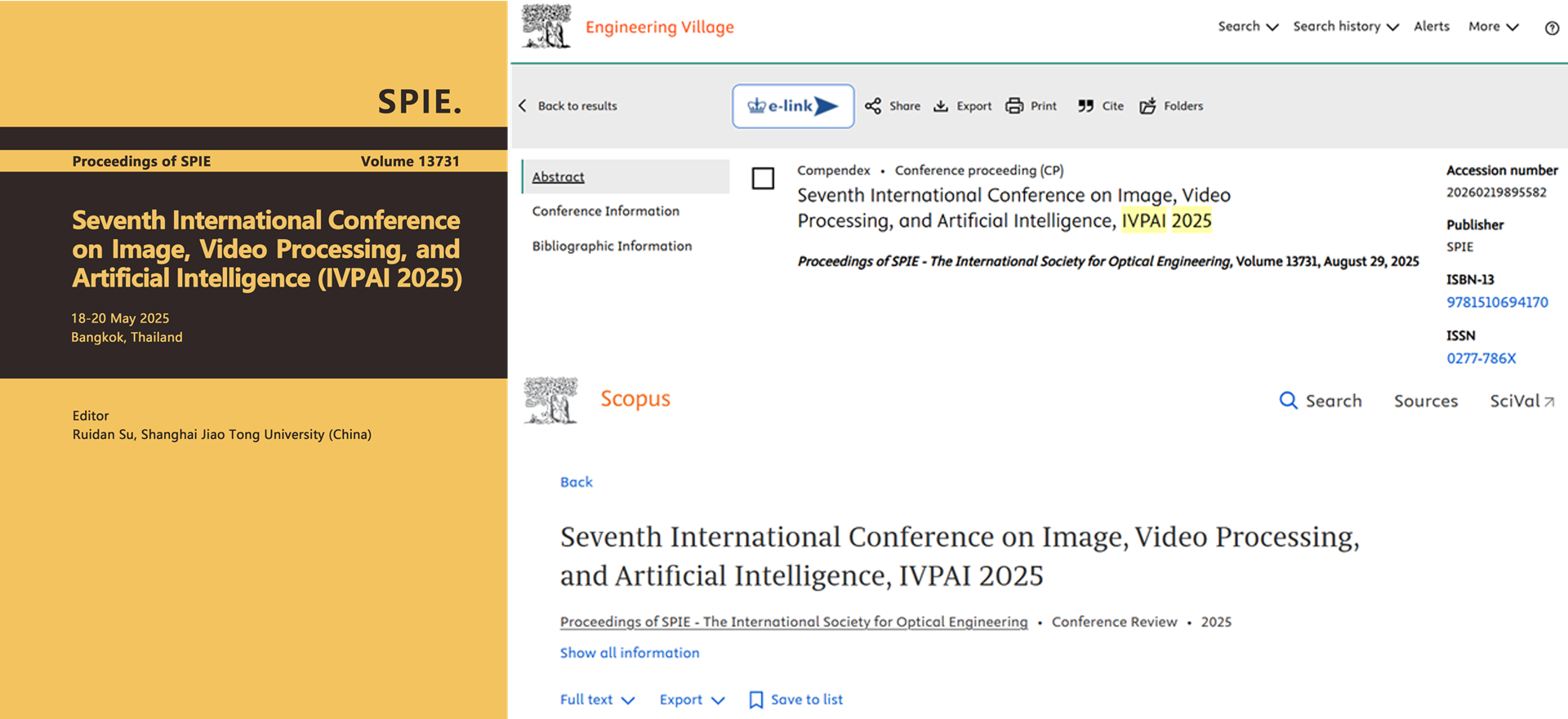Screen dimensions: 1568x719
Task: Click the Print icon
Action: click(x=1014, y=106)
